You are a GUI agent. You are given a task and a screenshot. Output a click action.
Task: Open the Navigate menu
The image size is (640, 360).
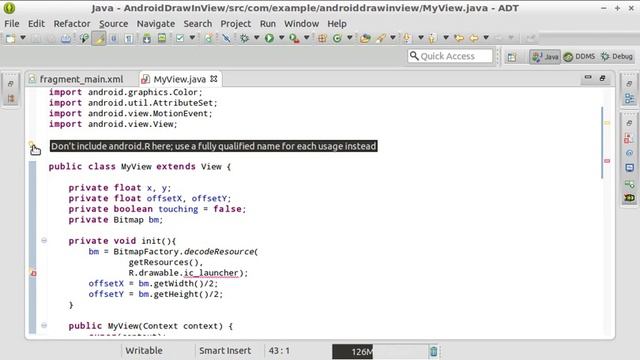pos(156,24)
